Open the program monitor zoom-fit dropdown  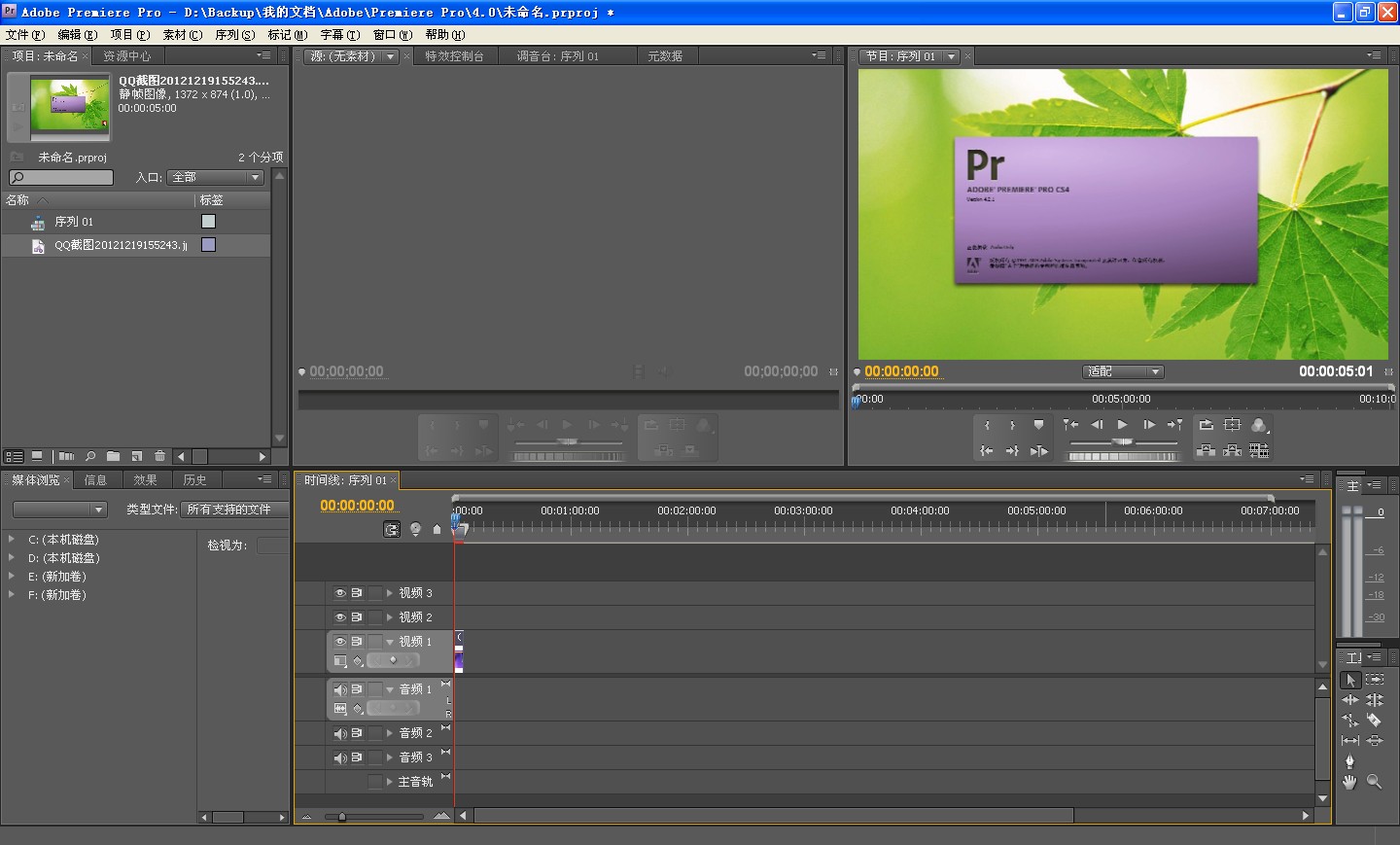point(1123,371)
